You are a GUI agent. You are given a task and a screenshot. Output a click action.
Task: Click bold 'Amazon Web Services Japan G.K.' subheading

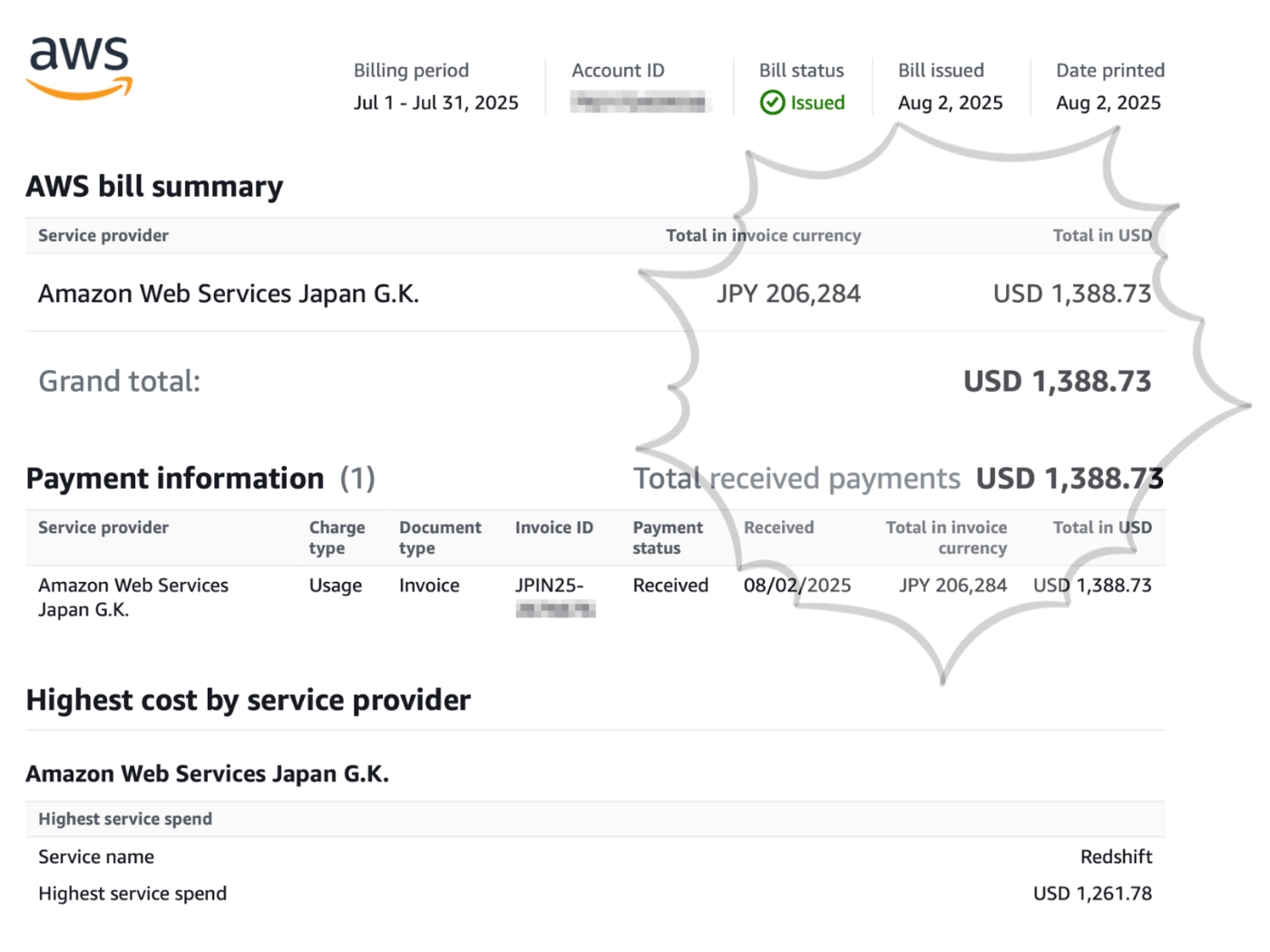coord(207,774)
